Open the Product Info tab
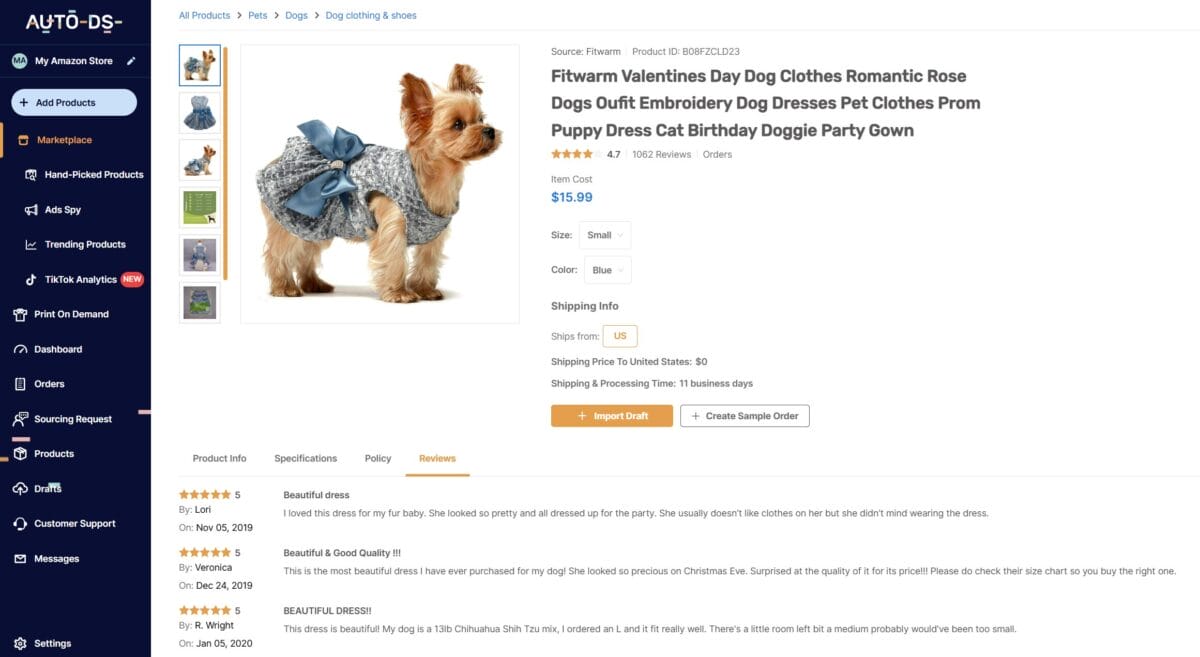Screen dimensions: 1200x657 pyautogui.click(x=219, y=458)
